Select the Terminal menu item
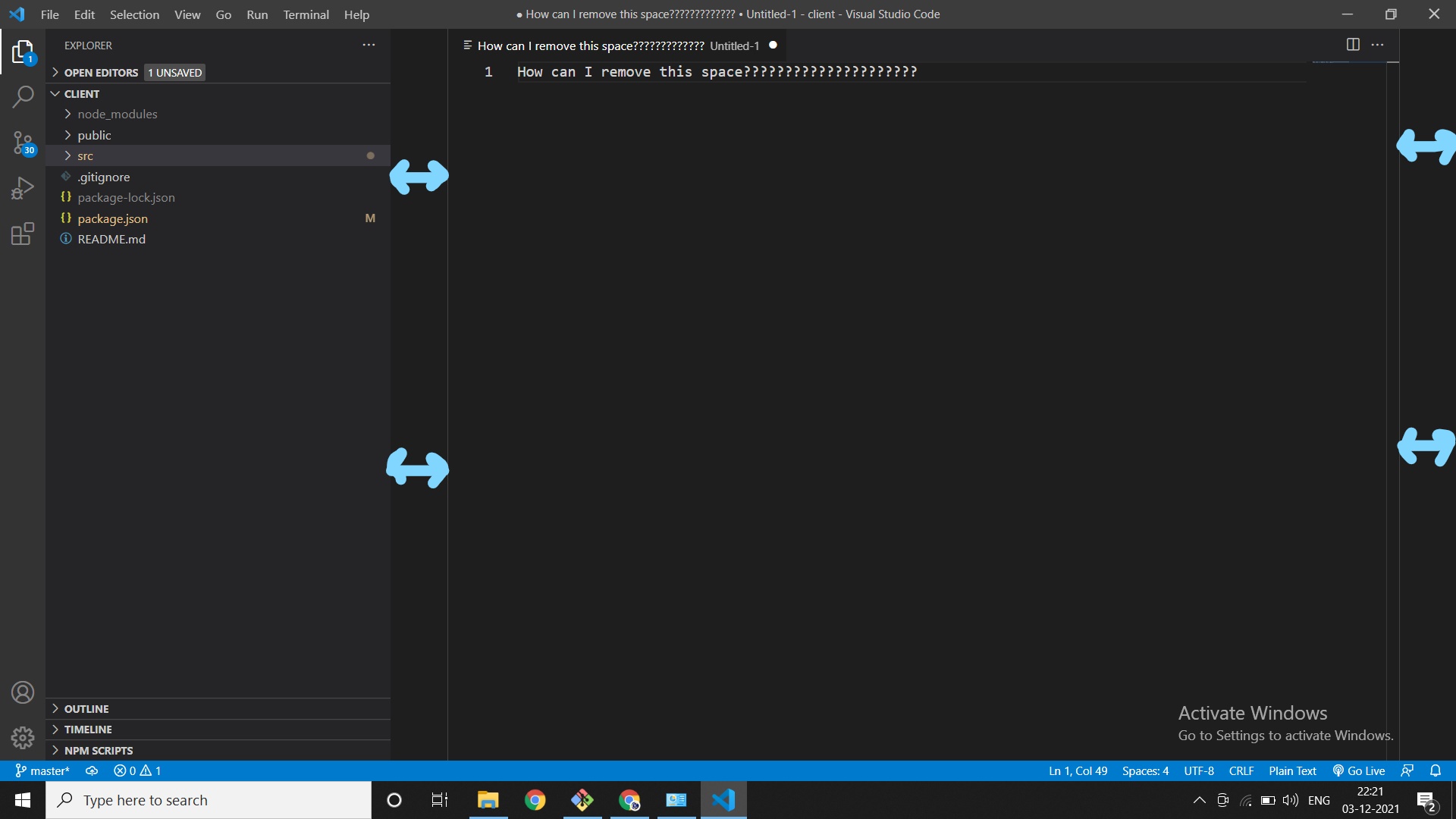The height and width of the screenshot is (819, 1456). pos(305,14)
